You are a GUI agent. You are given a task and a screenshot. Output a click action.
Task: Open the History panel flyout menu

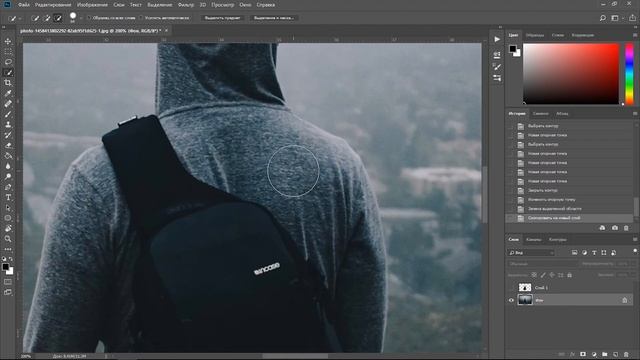click(635, 113)
